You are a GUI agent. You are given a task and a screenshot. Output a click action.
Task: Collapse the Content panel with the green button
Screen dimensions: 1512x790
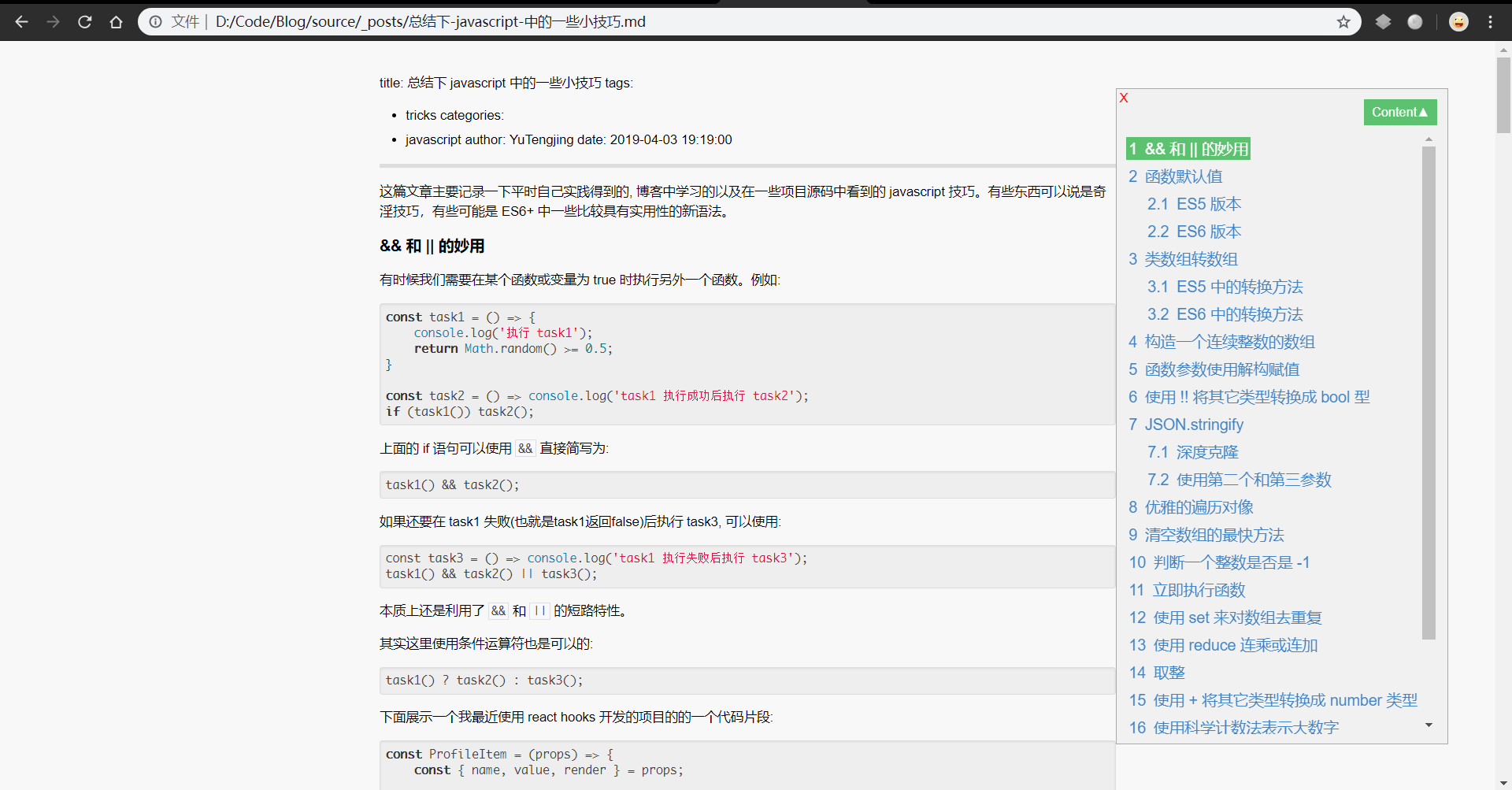tap(1400, 112)
